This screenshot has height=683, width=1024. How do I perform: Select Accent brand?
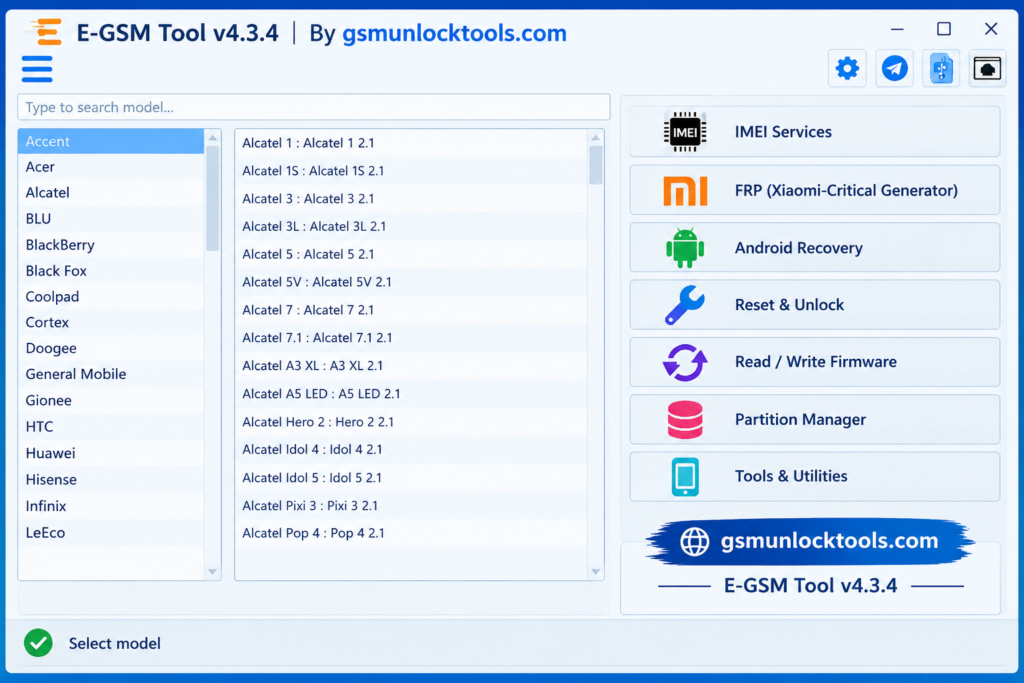click(x=110, y=141)
